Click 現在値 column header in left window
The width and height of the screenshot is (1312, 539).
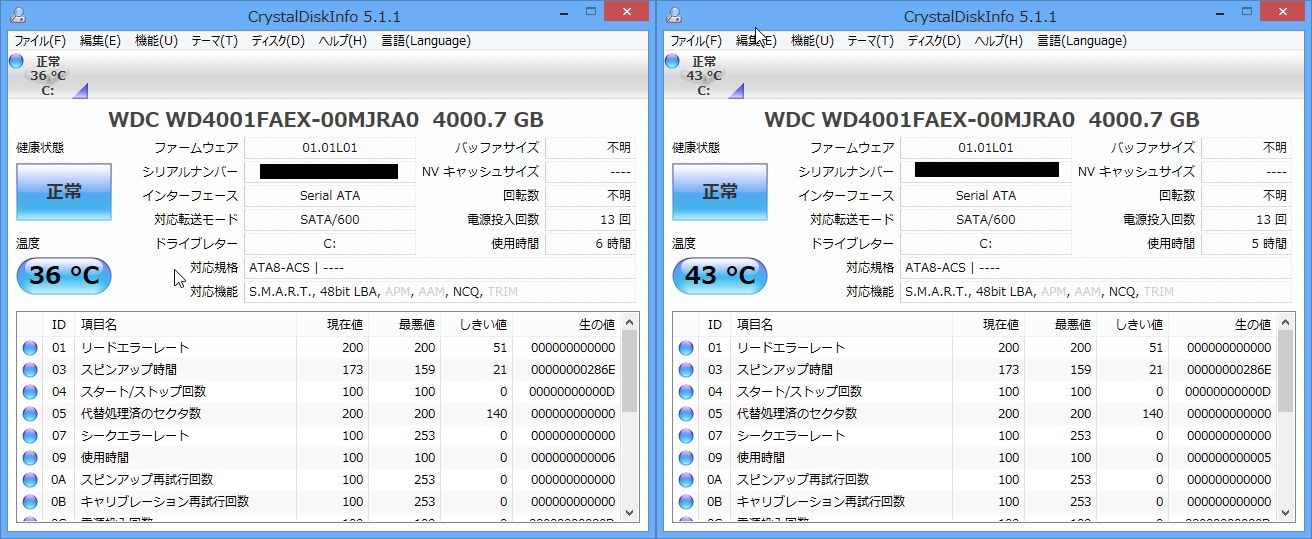pos(332,324)
